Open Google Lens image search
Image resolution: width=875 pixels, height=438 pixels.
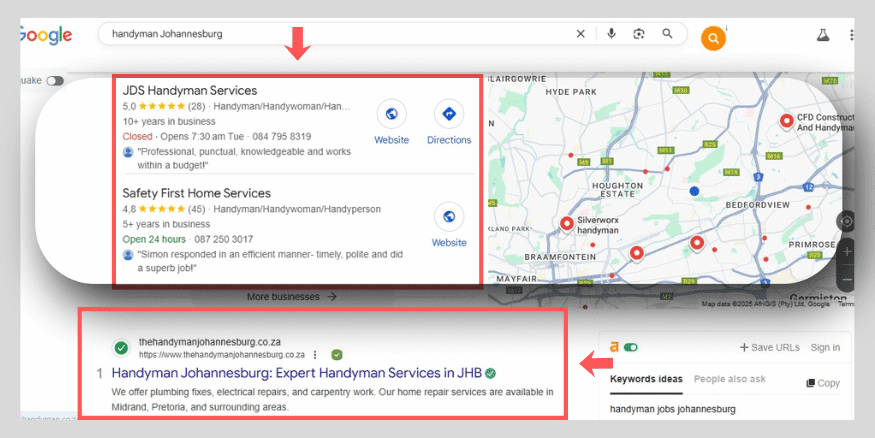(x=639, y=34)
